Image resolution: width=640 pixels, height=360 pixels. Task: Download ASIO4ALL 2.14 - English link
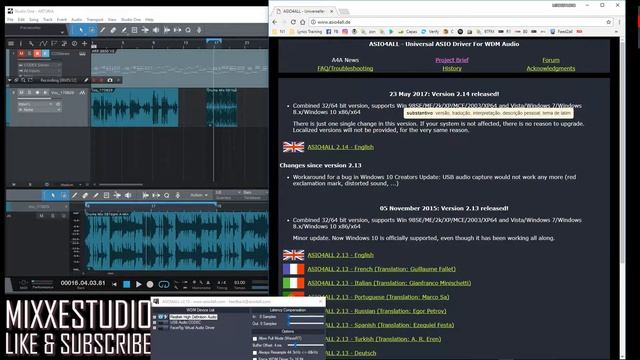(340, 147)
